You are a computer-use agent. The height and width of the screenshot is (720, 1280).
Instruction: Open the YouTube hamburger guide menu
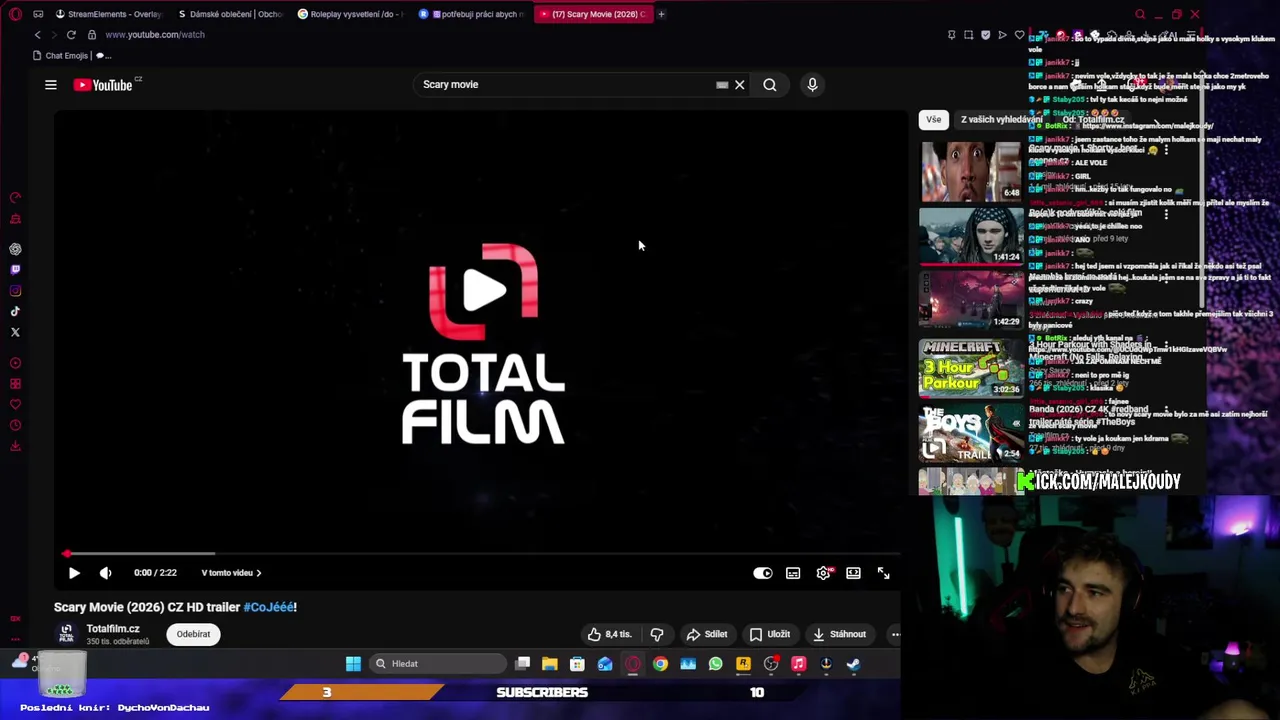50,85
